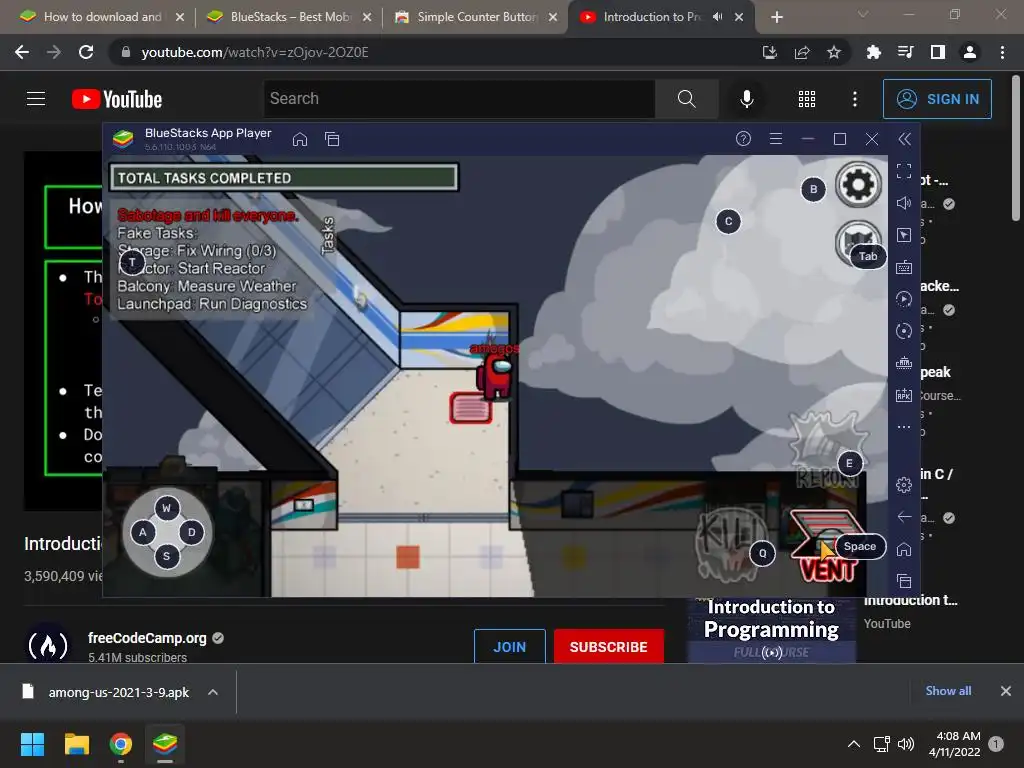Open the freeCodeCamp.org channel link
The height and width of the screenshot is (768, 1024).
point(147,638)
